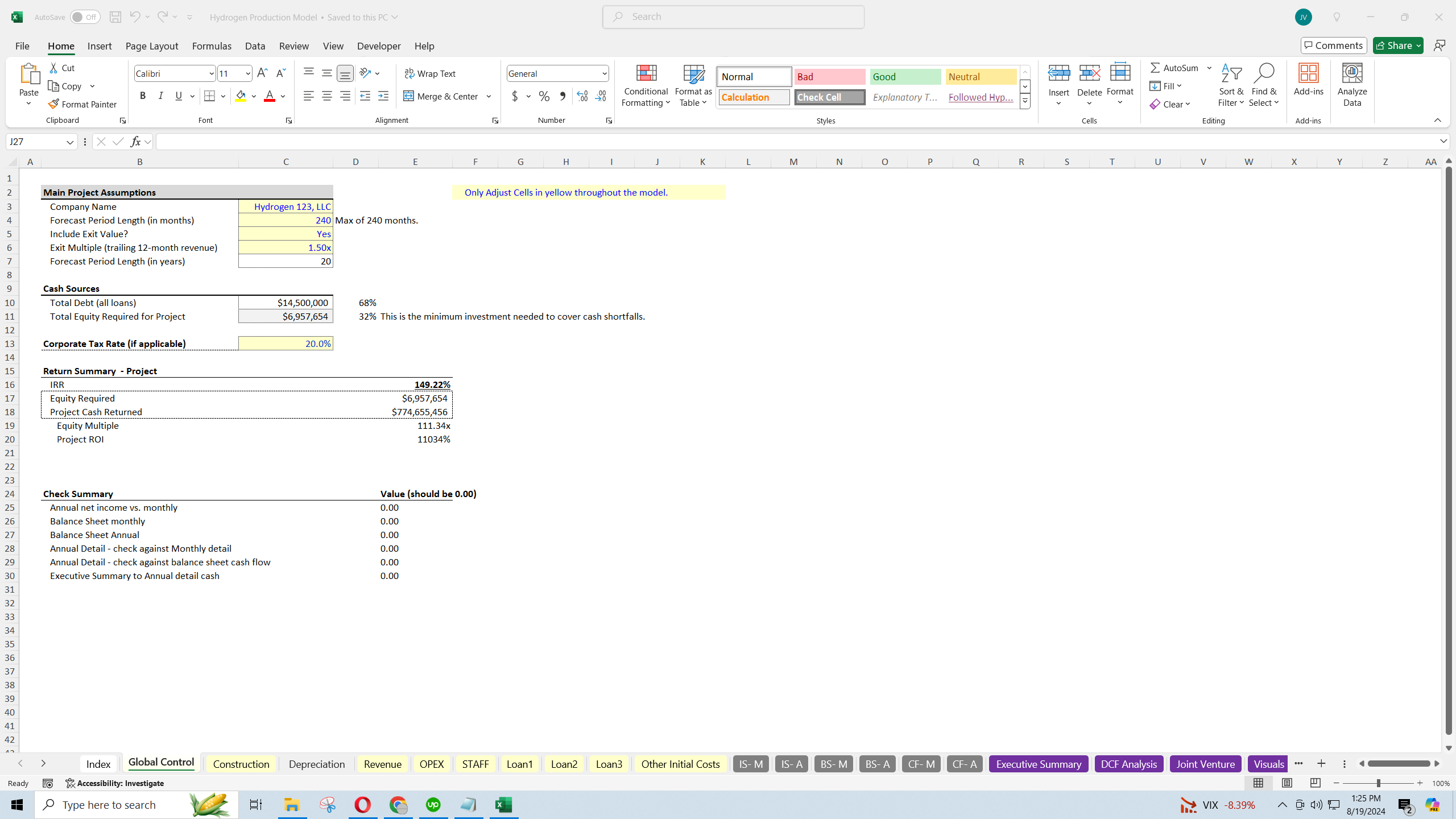Click the Save icon in title bar
Screen dimensions: 1456x819
115,17
